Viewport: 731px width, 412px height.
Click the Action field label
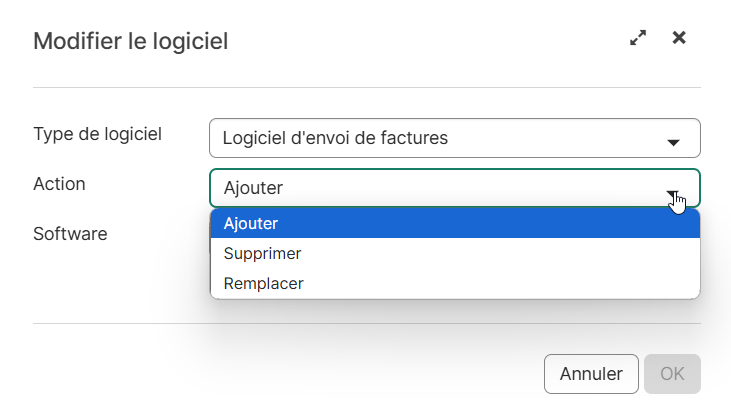pyautogui.click(x=60, y=184)
